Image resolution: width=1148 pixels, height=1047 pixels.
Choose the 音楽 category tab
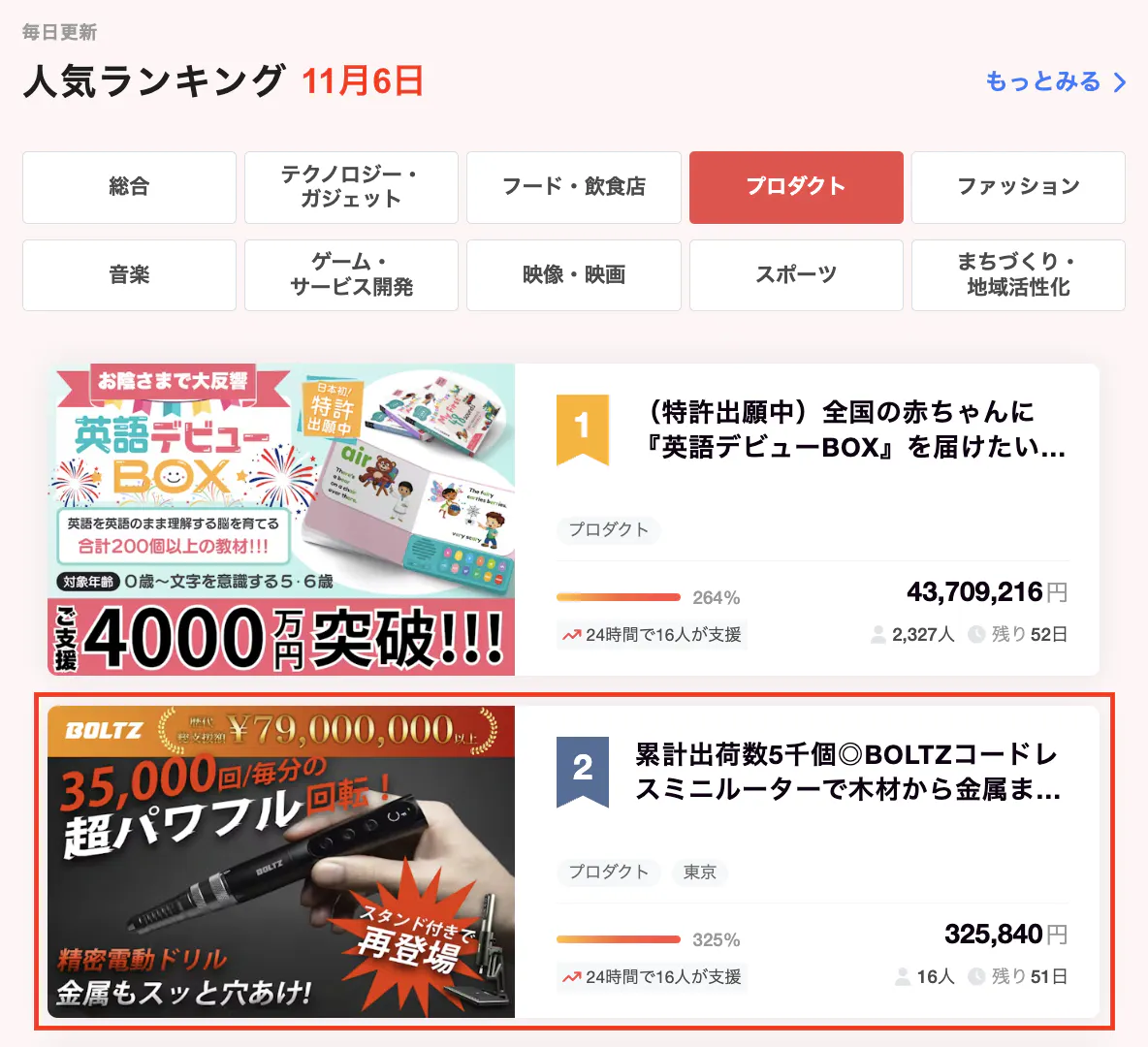click(x=130, y=275)
